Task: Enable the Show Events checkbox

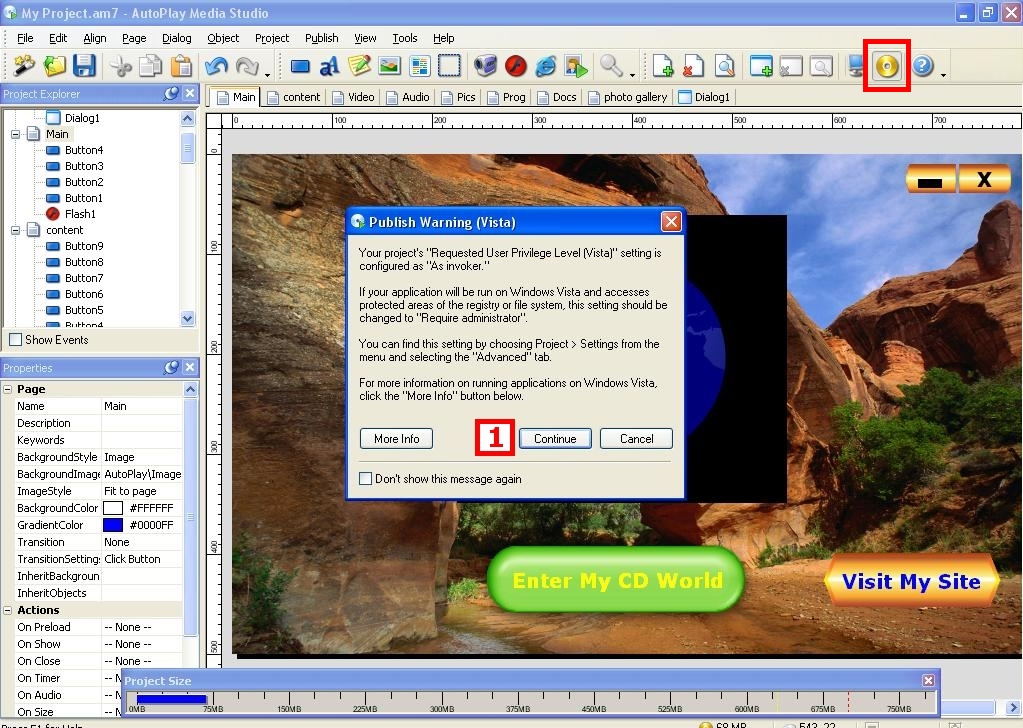Action: 15,340
